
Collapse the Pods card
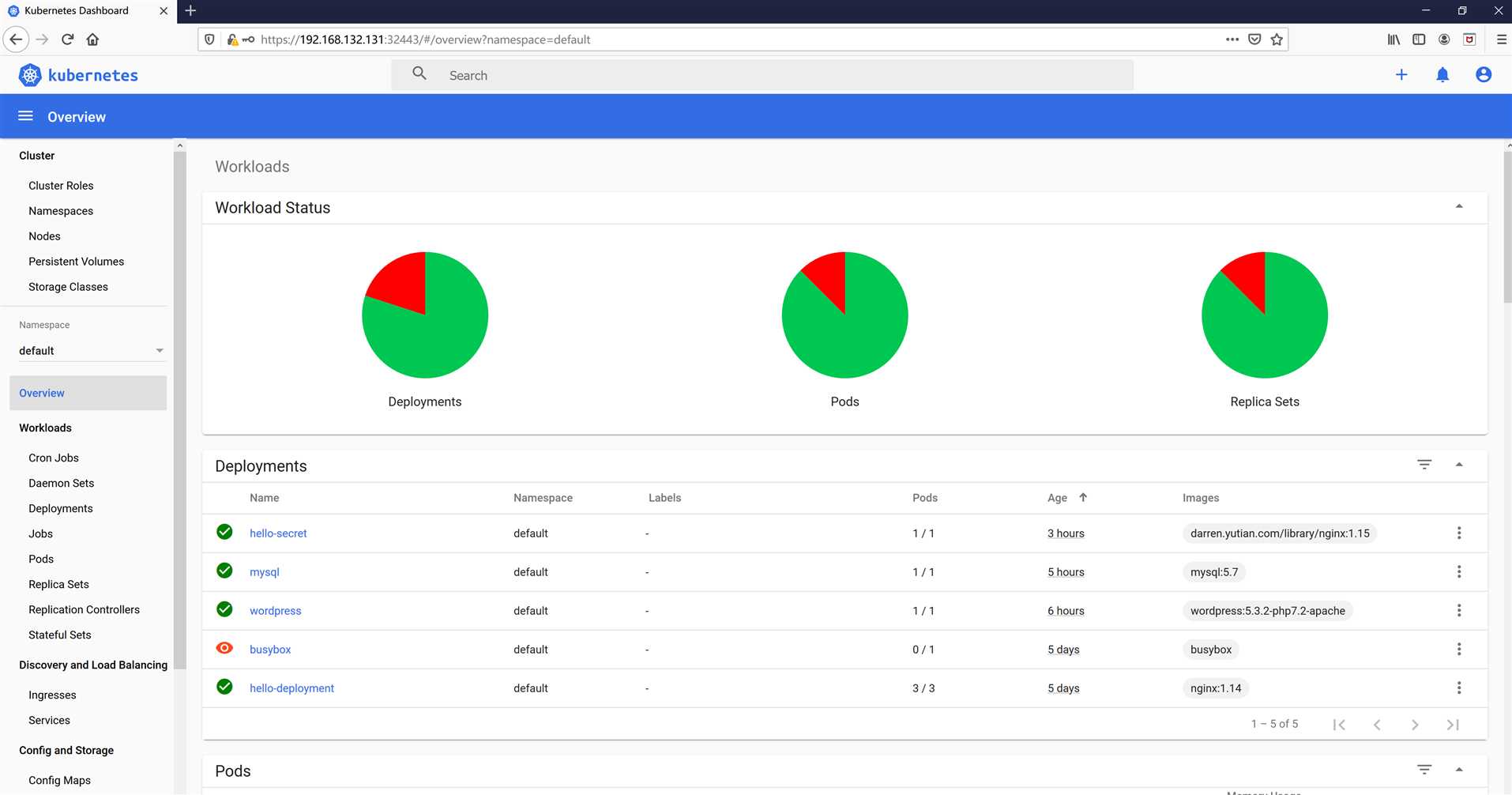pos(1459,770)
